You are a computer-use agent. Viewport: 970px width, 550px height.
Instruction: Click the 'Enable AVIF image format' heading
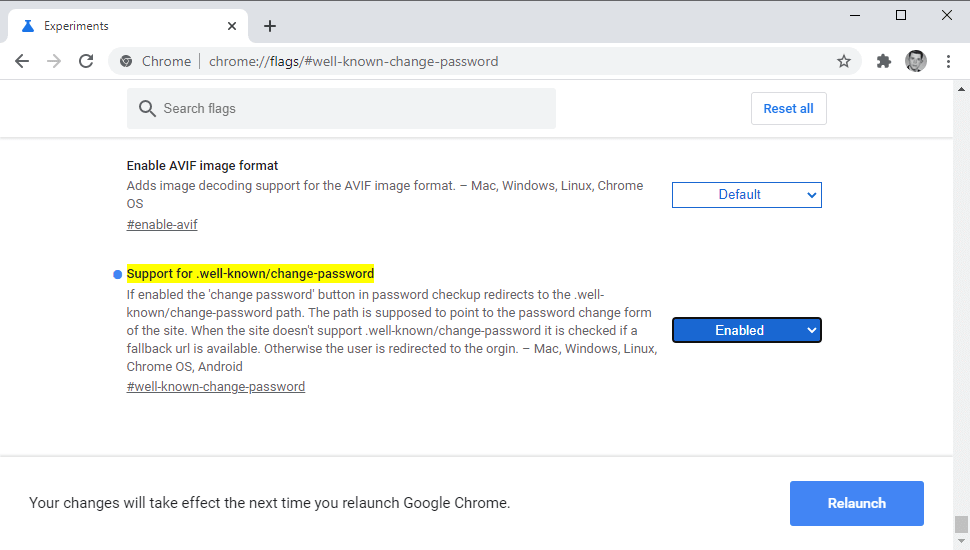(202, 166)
